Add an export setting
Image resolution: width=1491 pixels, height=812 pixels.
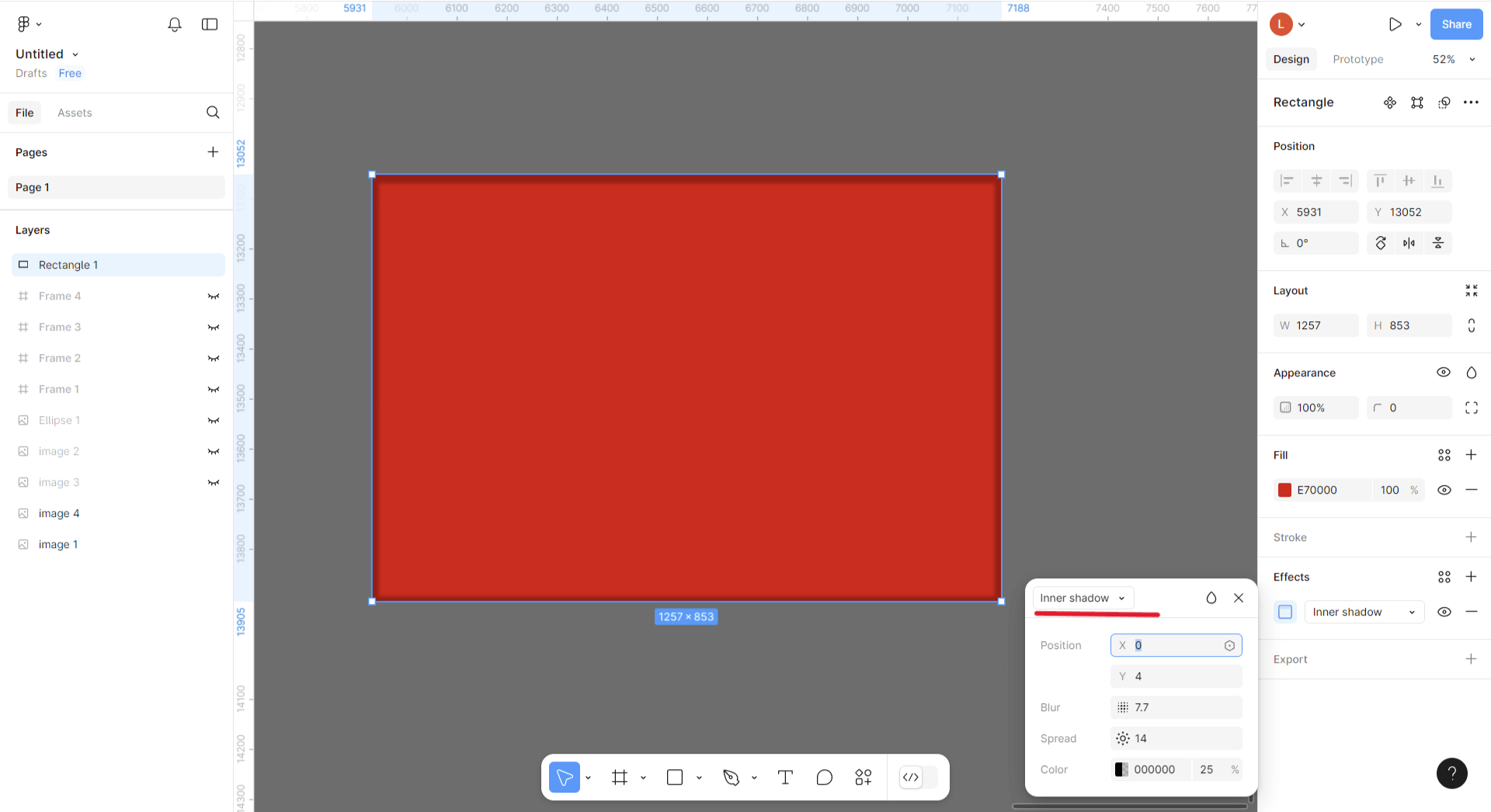1471,659
